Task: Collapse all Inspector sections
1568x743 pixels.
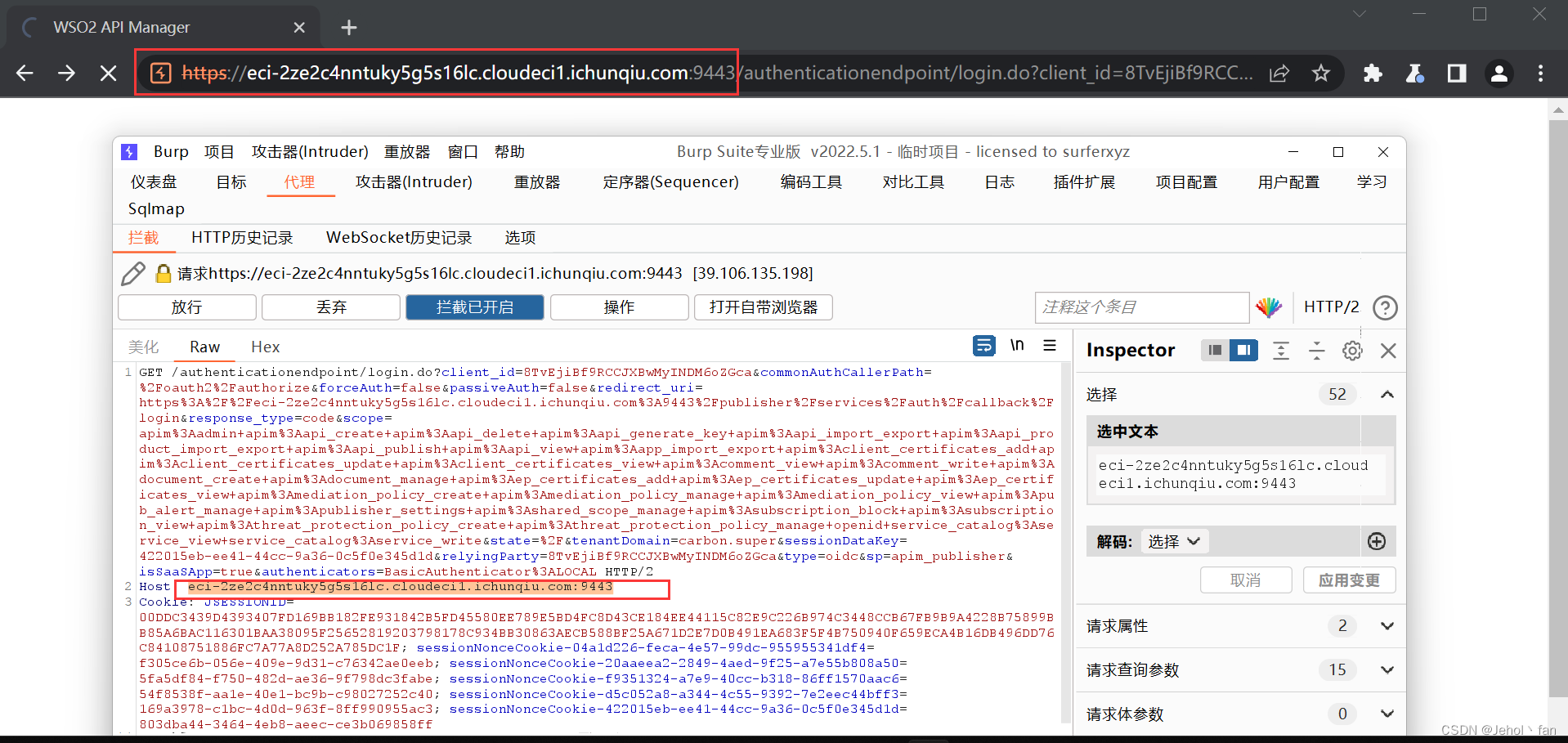Action: point(1316,351)
